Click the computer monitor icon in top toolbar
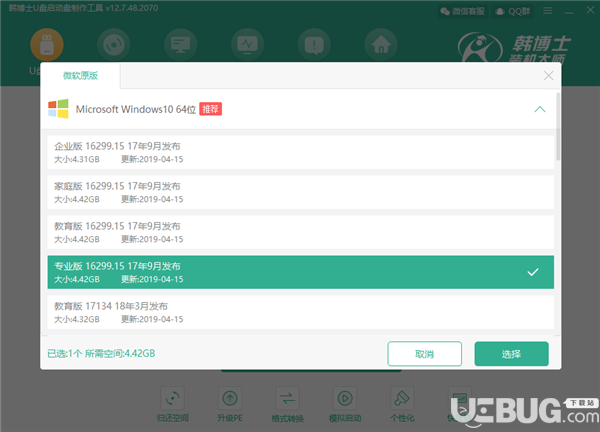This screenshot has width=600, height=432. pos(181,45)
